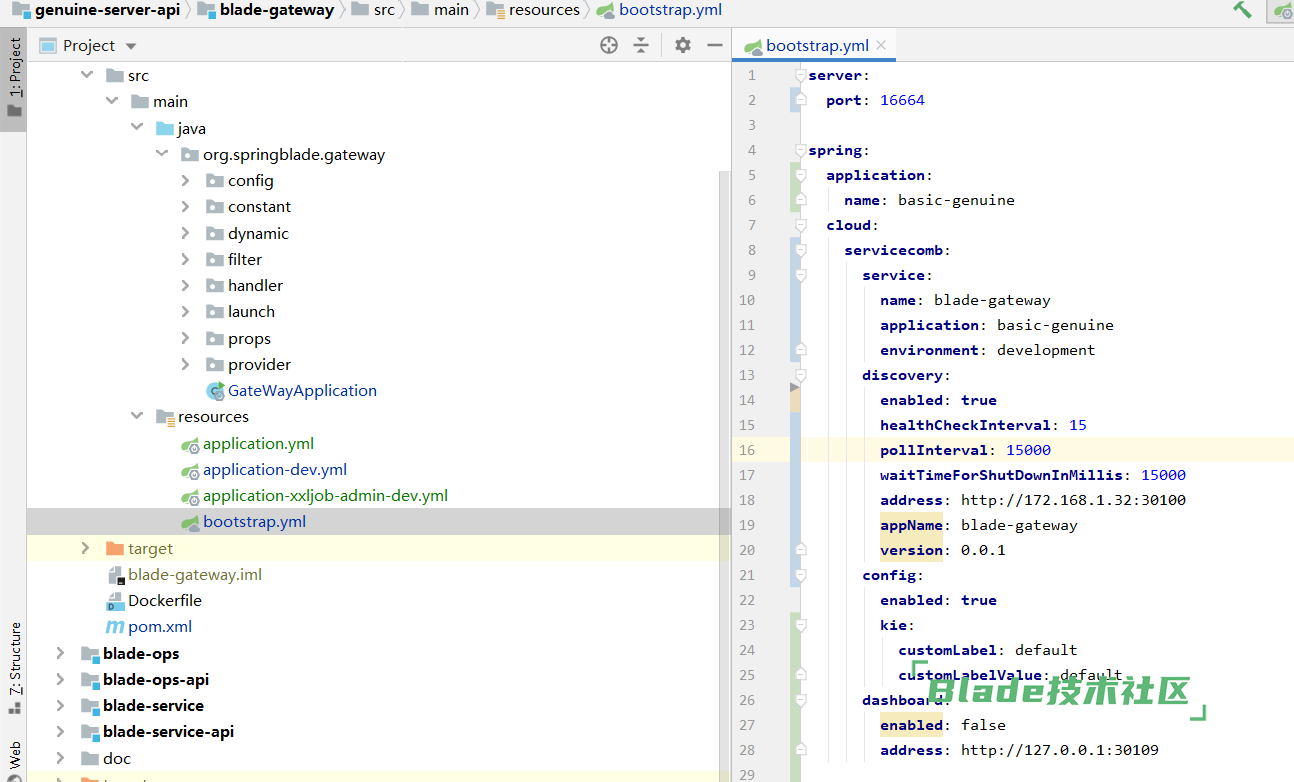Click main in the breadcrumb bar
Viewport: 1294px width, 782px height.
(451, 10)
